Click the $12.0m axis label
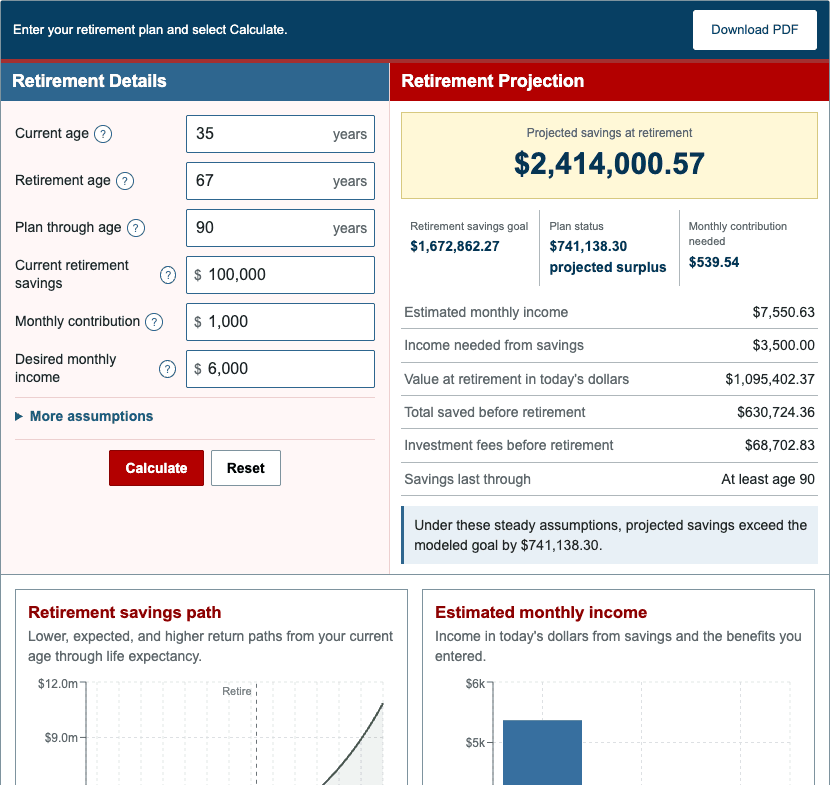830x785 pixels. [58, 684]
